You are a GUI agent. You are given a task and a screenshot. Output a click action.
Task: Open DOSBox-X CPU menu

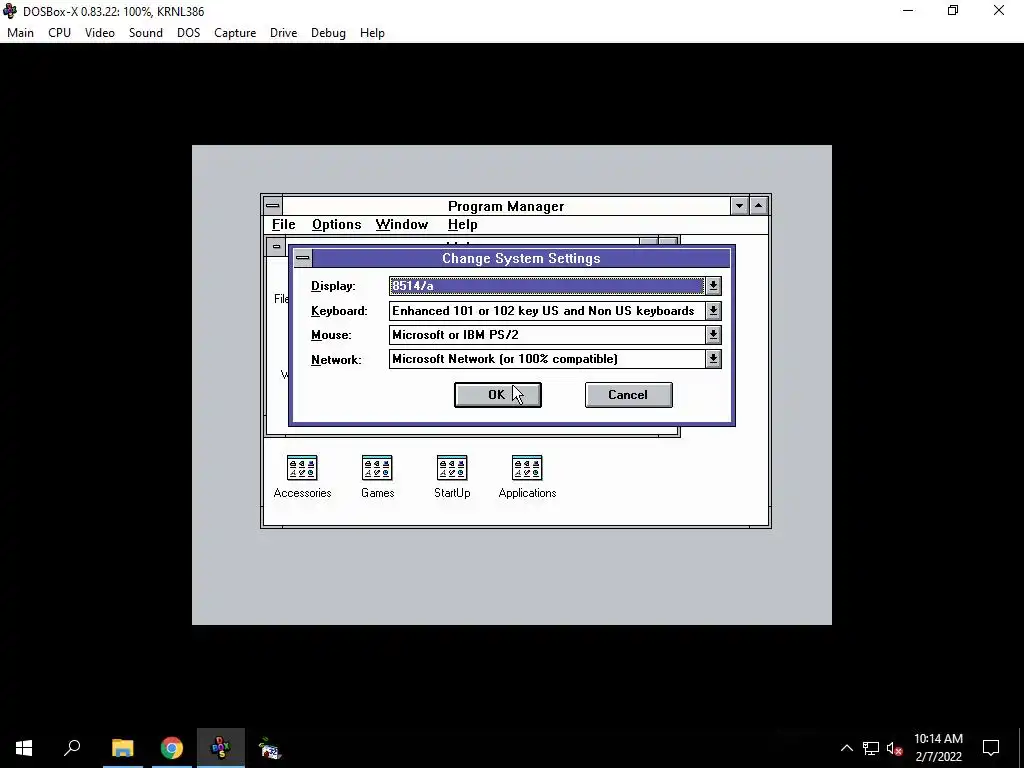(x=59, y=33)
